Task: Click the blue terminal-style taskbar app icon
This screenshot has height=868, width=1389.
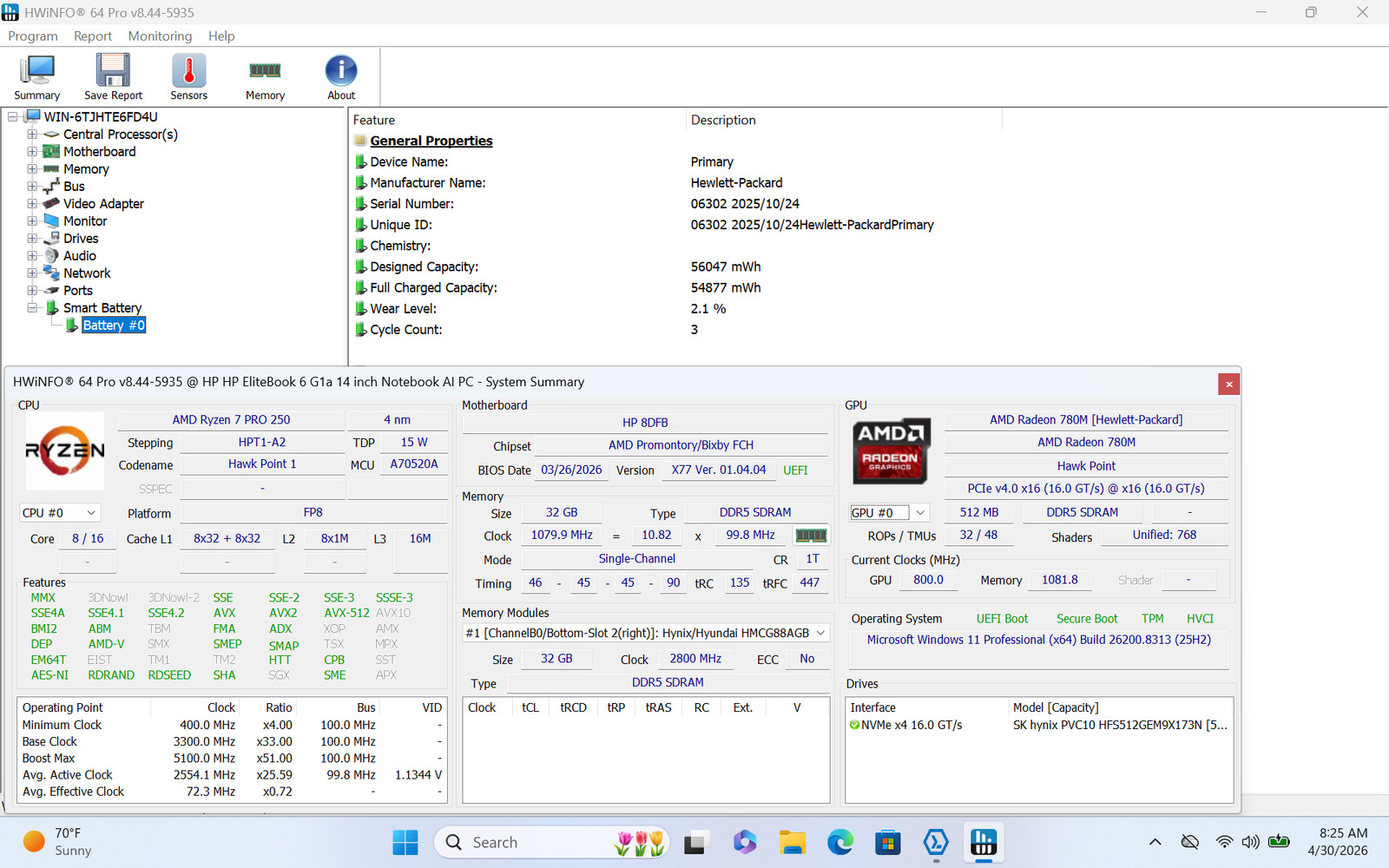Action: [x=935, y=842]
